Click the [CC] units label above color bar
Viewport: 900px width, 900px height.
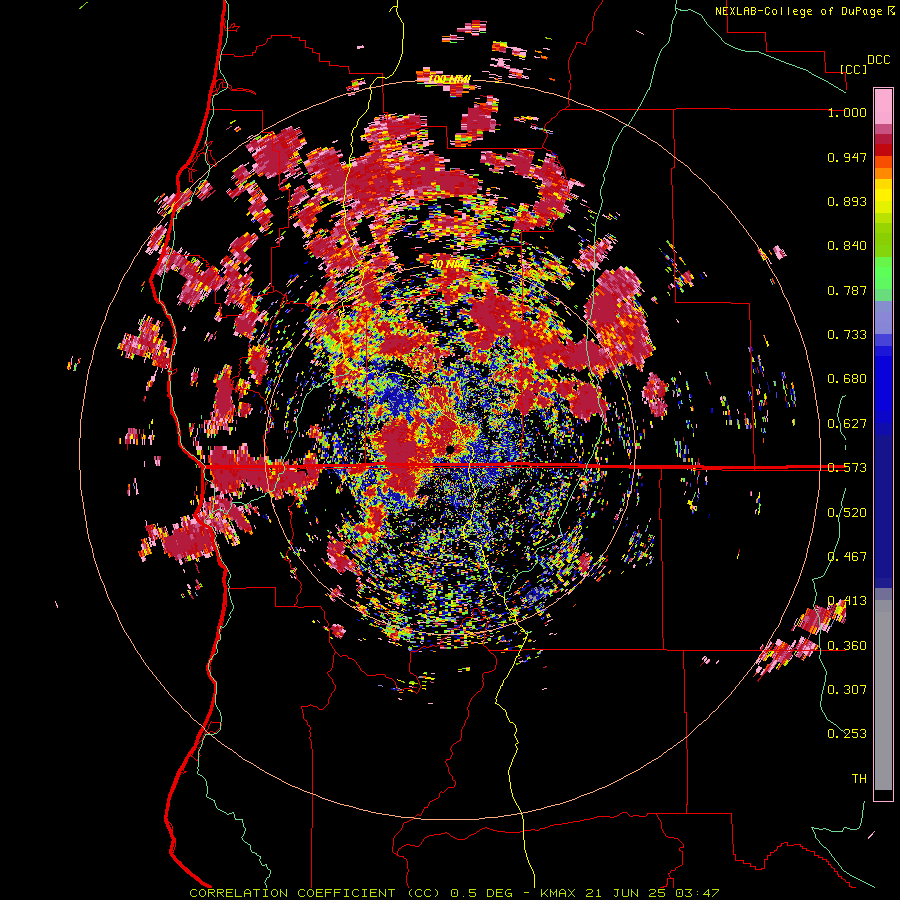pos(853,69)
